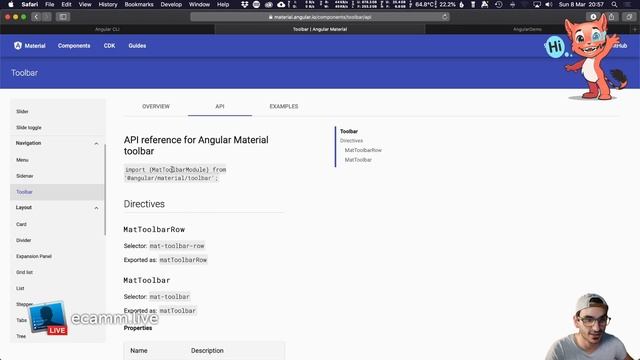640x360 pixels.
Task: Open the Develop menu
Action: tap(171, 4)
